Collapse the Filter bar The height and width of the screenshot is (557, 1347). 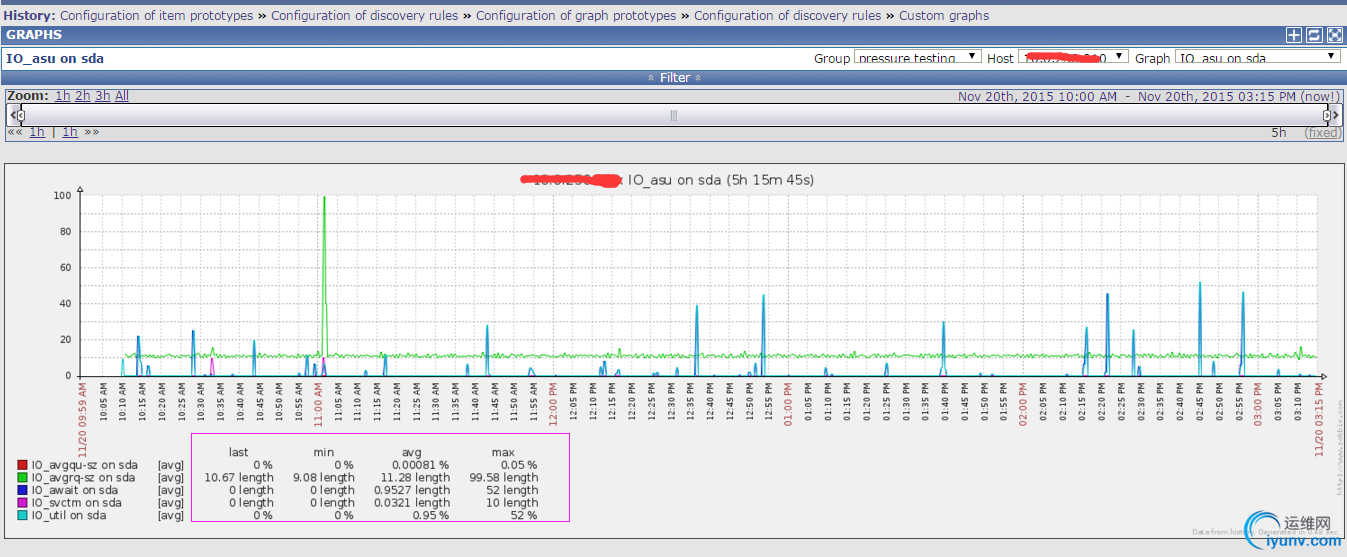tap(673, 78)
